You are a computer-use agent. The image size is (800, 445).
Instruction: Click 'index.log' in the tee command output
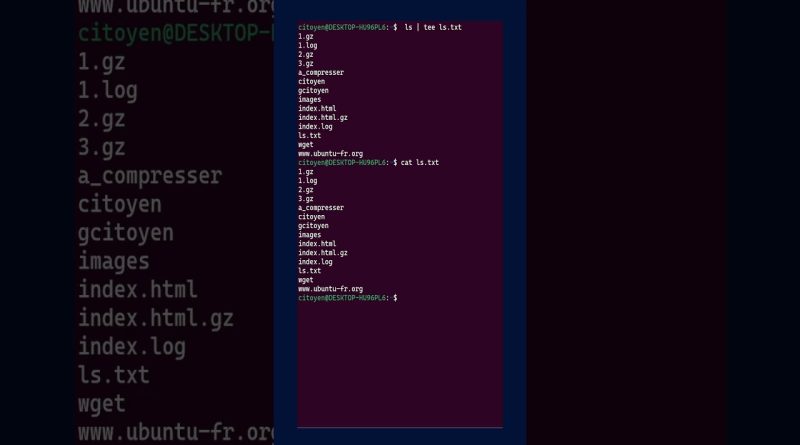[x=315, y=127]
